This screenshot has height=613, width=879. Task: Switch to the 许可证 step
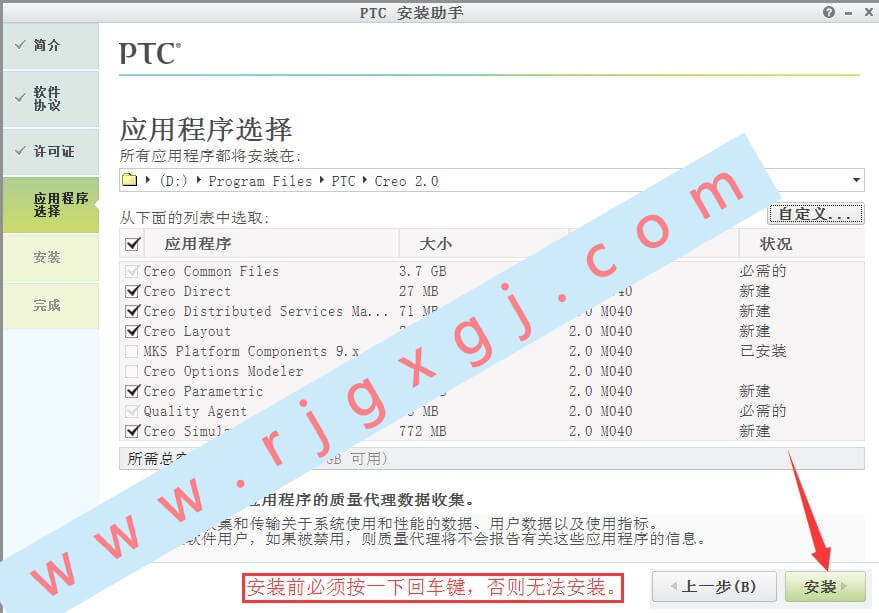click(50, 151)
